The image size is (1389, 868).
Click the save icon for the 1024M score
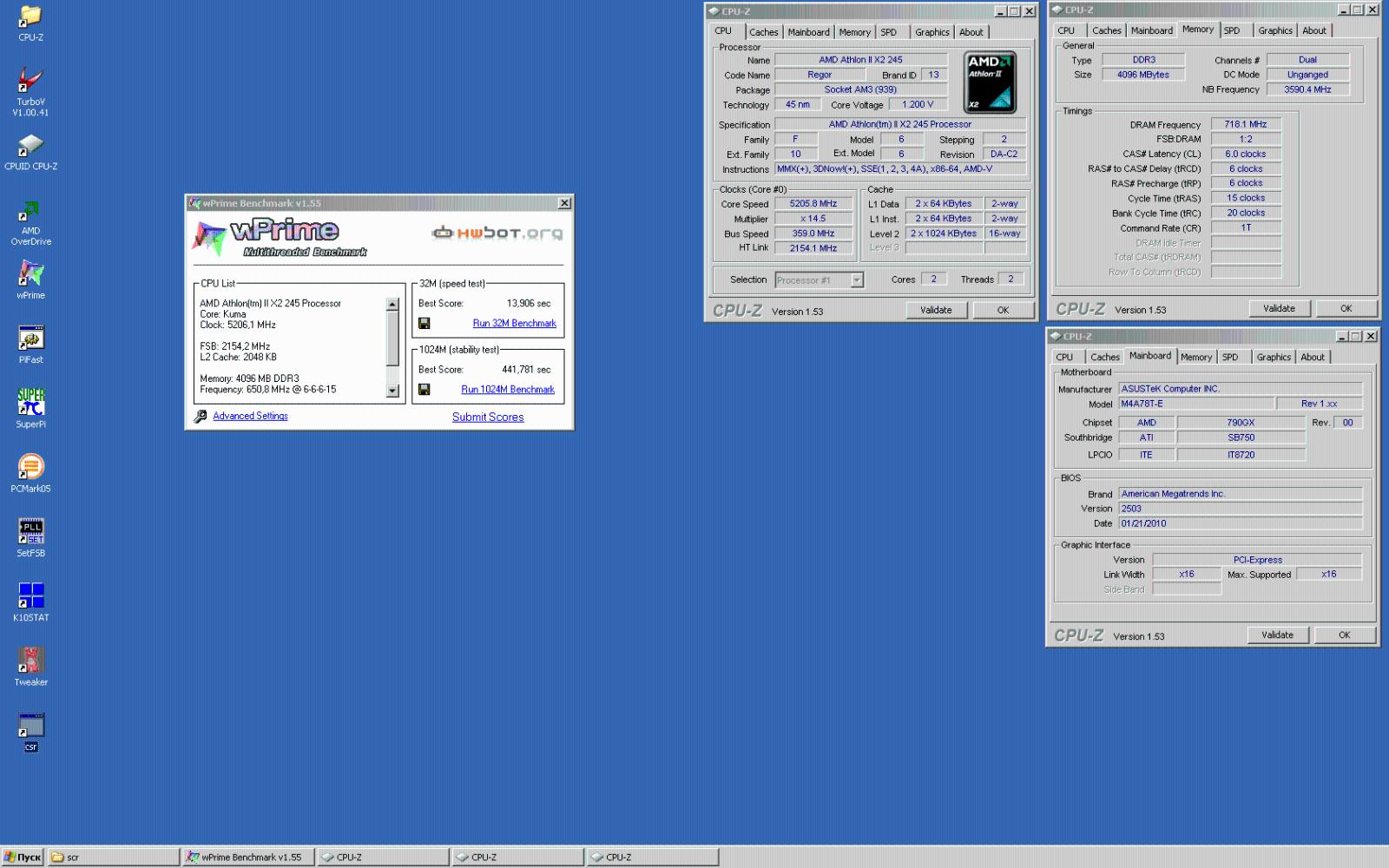pyautogui.click(x=425, y=389)
